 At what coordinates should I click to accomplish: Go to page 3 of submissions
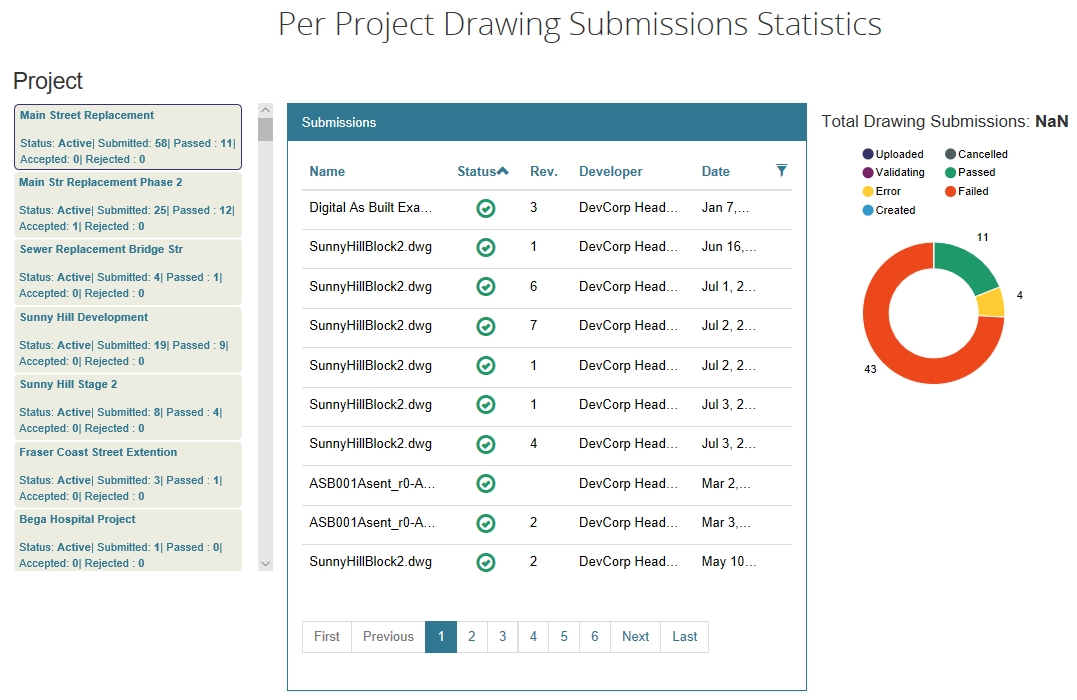tap(503, 637)
